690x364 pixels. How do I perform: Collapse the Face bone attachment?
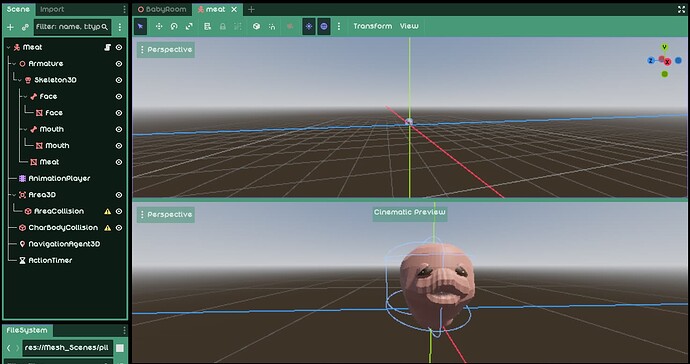26,96
